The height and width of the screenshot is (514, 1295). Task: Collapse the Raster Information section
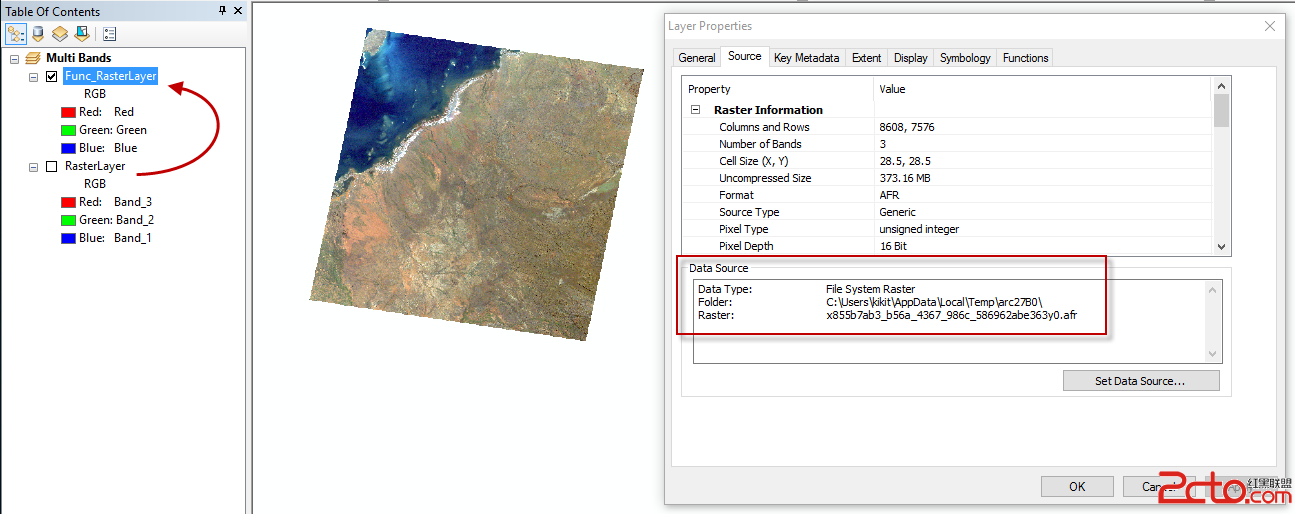click(696, 110)
